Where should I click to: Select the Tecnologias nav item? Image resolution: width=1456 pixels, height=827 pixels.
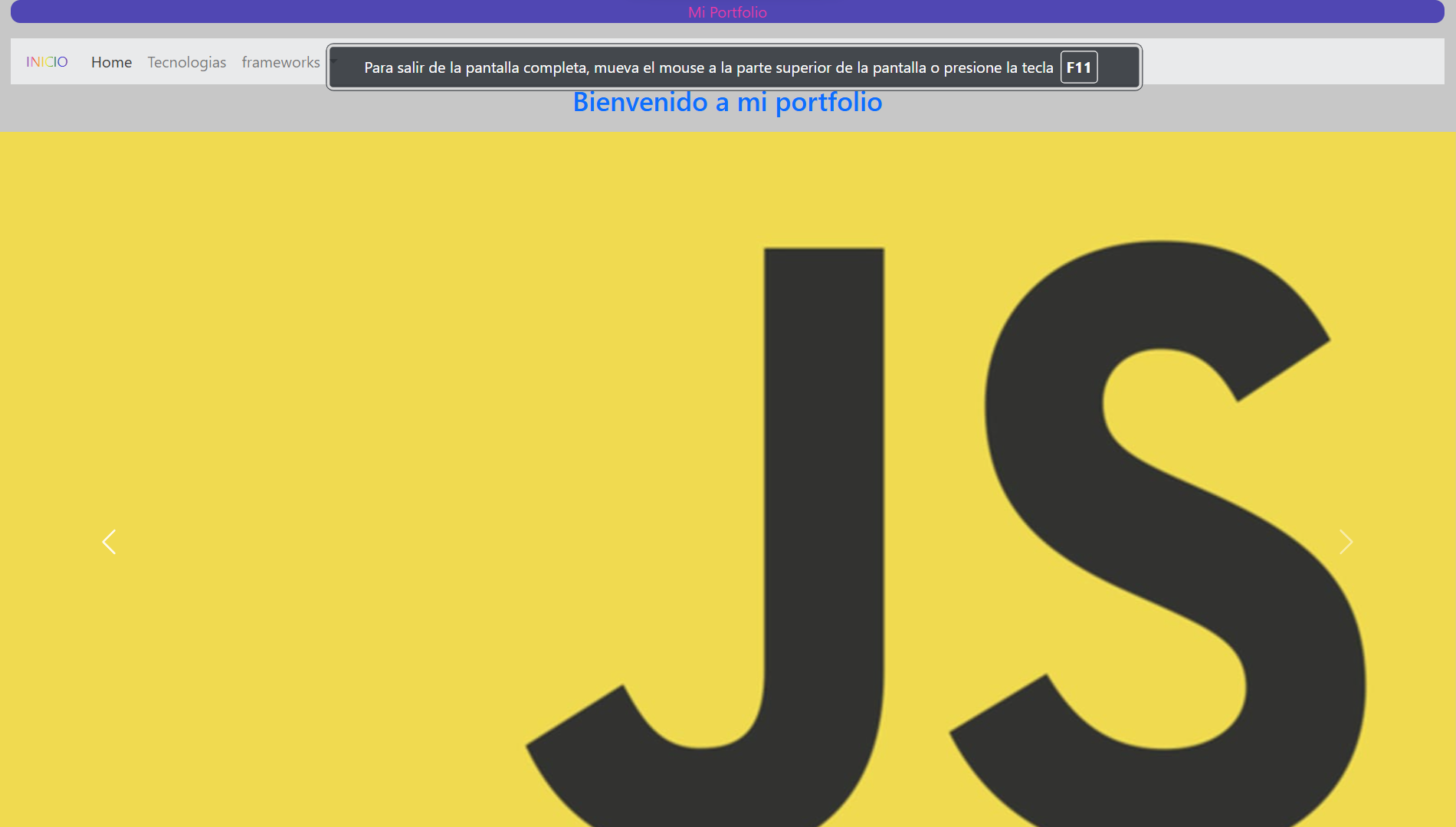click(186, 62)
